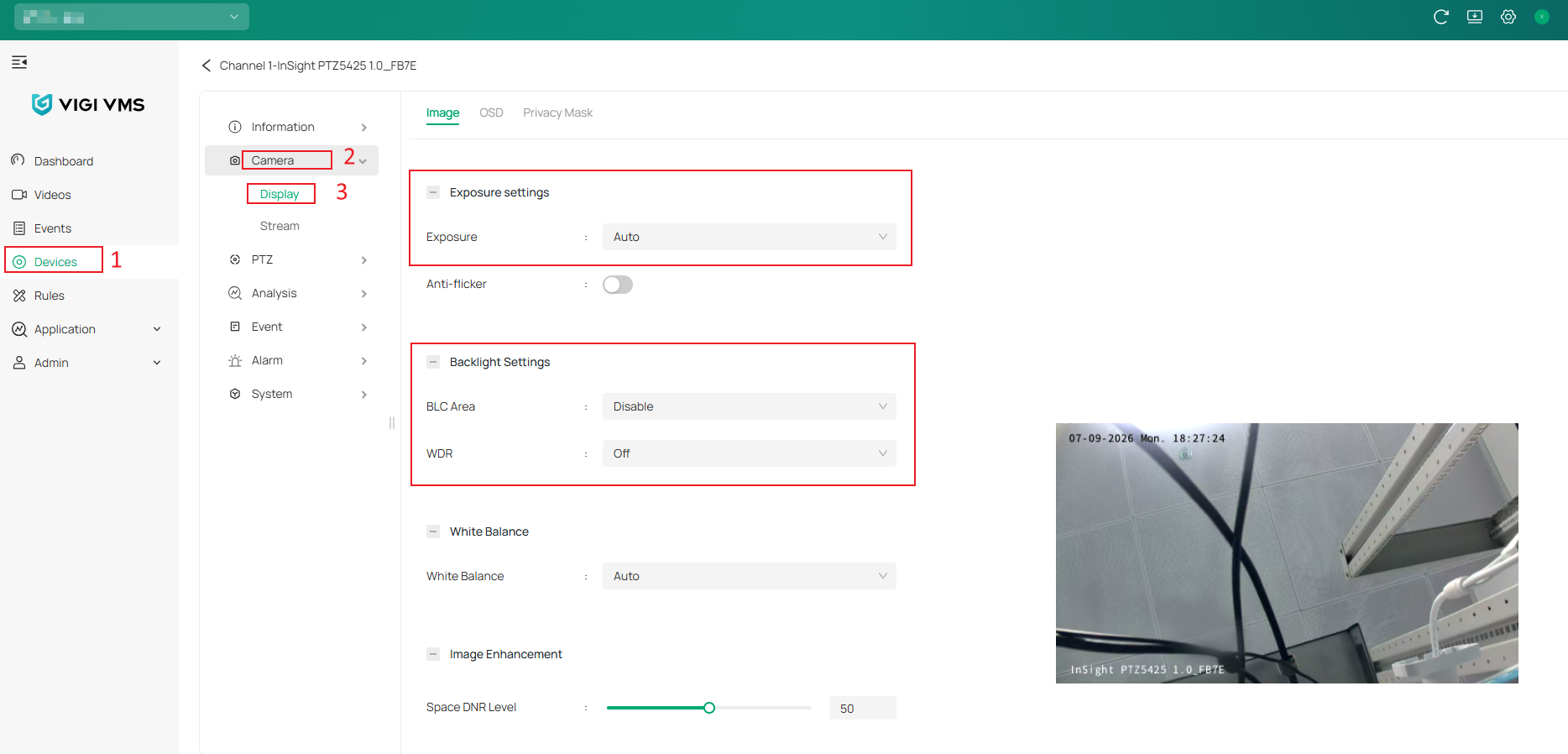Screen dimensions: 1568x754
Task: Select Devices in the sidebar
Action: coord(89,262)
